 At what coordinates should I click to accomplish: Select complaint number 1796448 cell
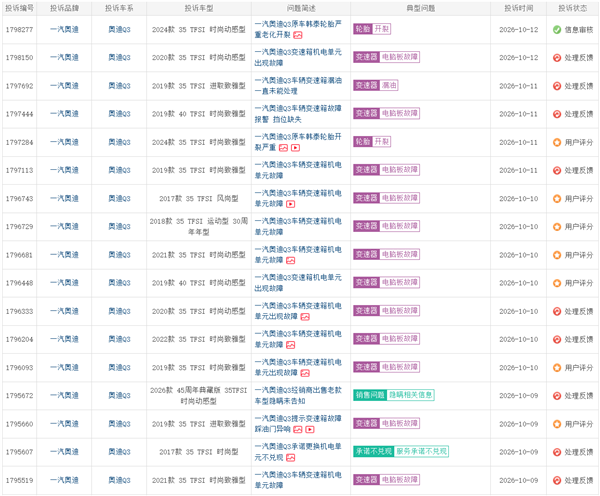click(x=19, y=283)
